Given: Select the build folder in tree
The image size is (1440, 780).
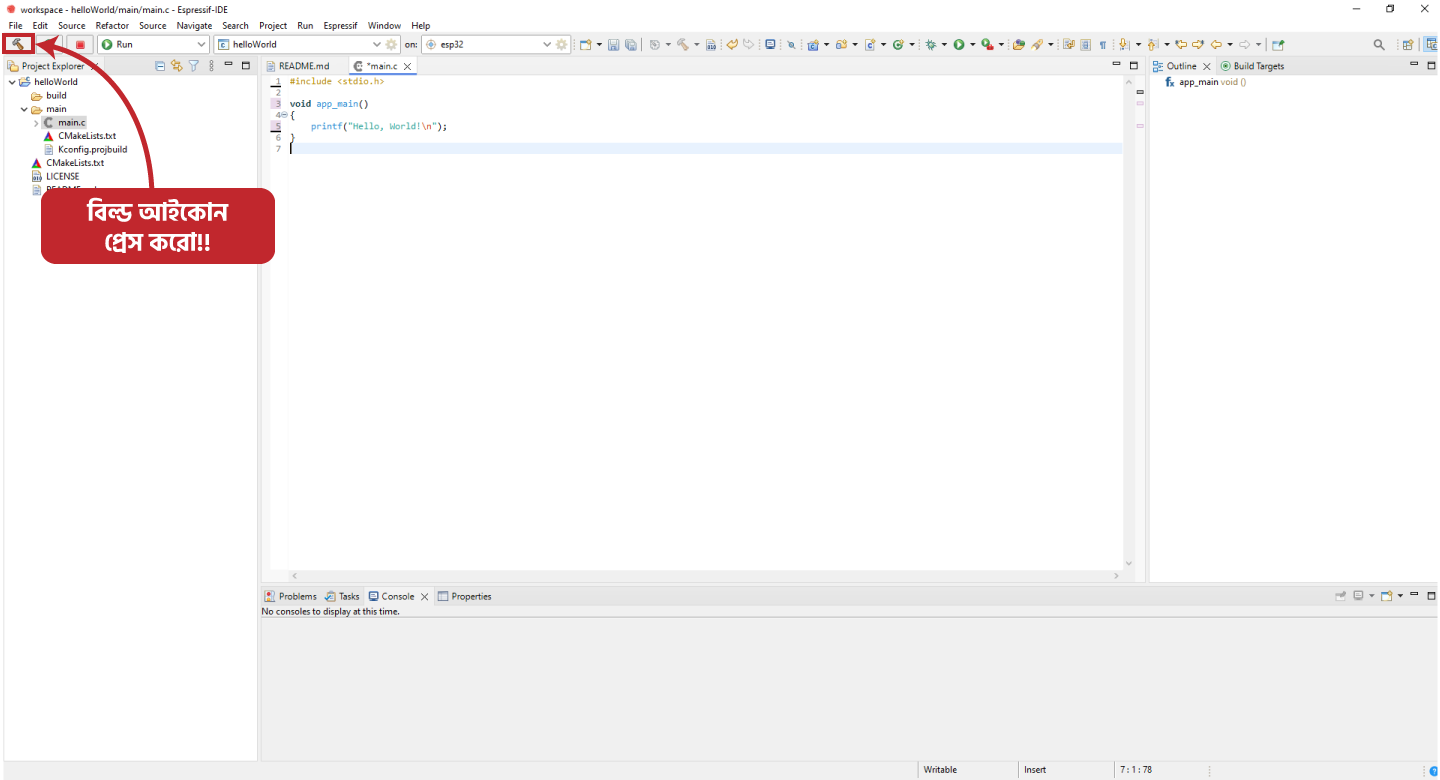Looking at the screenshot, I should pyautogui.click(x=56, y=96).
